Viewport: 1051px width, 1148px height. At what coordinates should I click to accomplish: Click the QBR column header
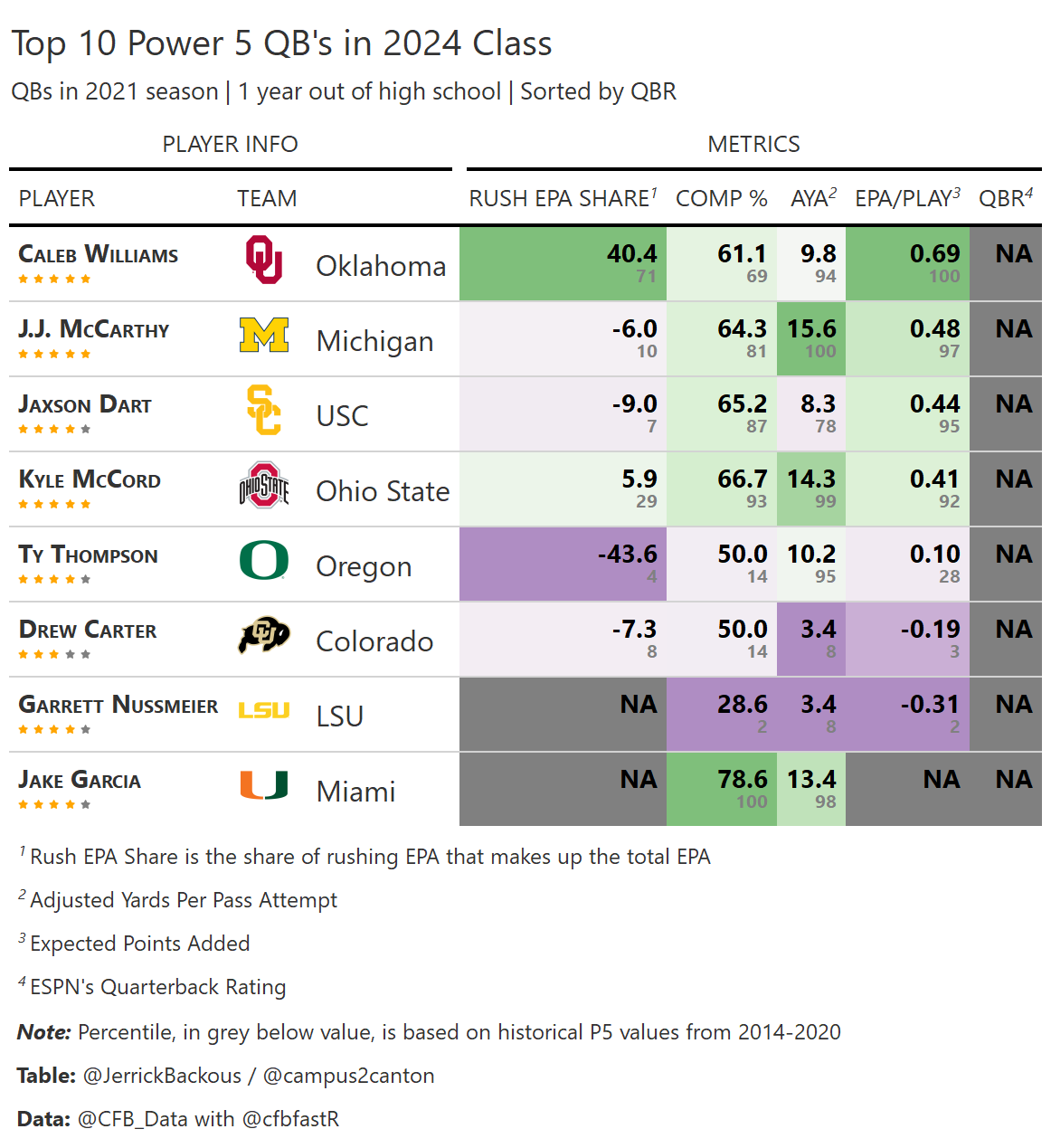(x=1005, y=198)
